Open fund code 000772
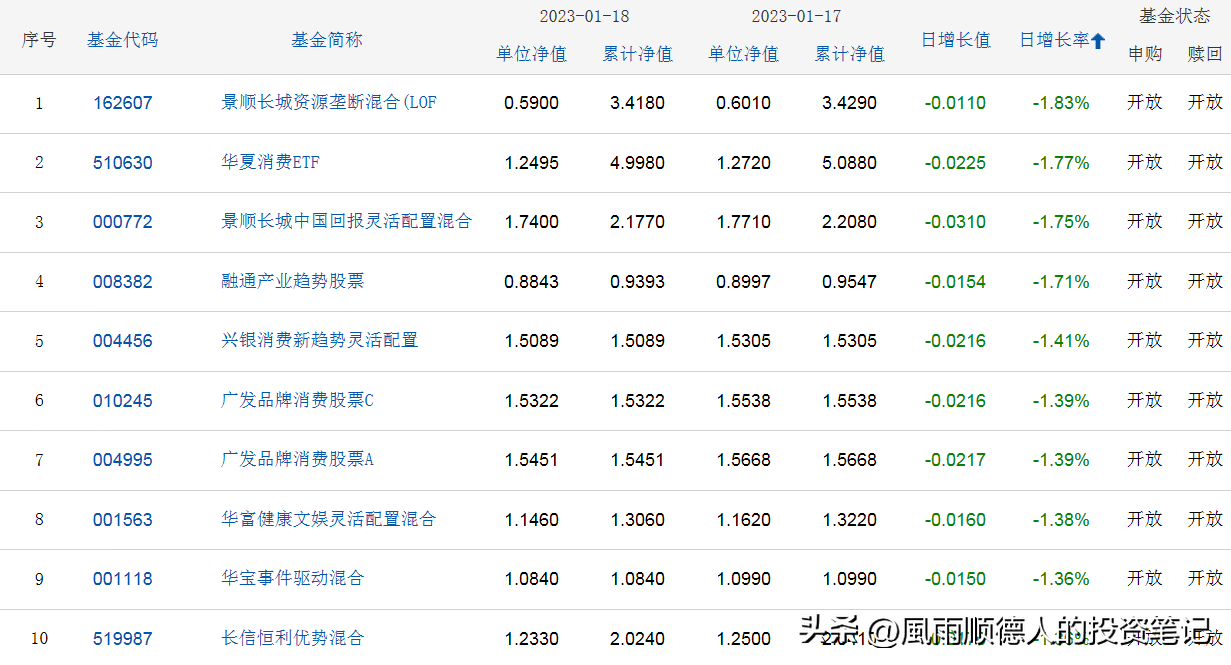 123,222
